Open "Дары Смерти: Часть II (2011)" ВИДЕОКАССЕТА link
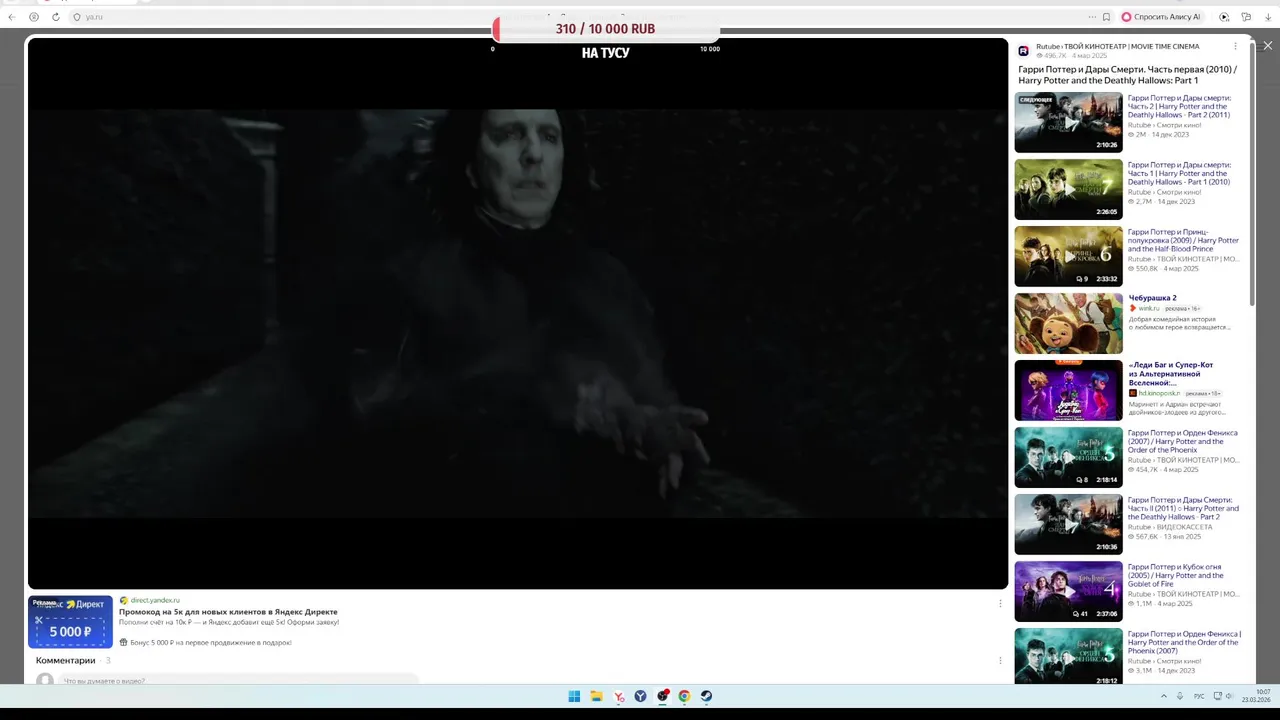This screenshot has height=720, width=1280. click(x=1183, y=508)
